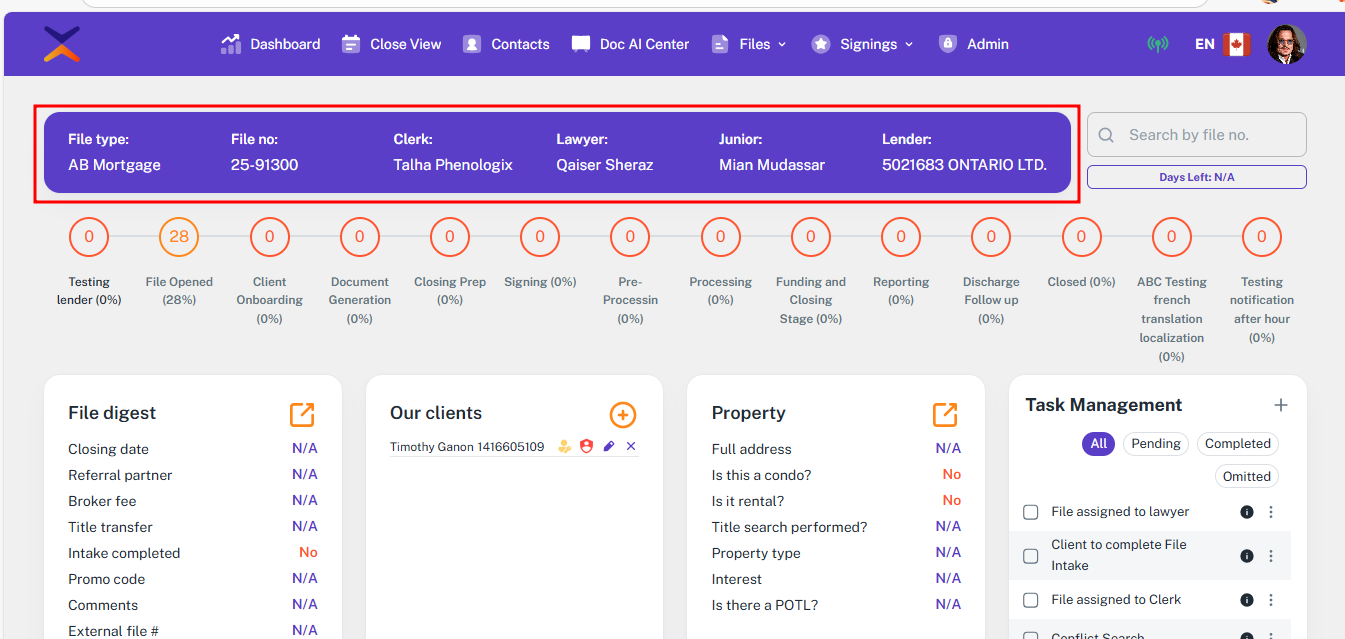Open File digest in expanded view

coord(302,414)
